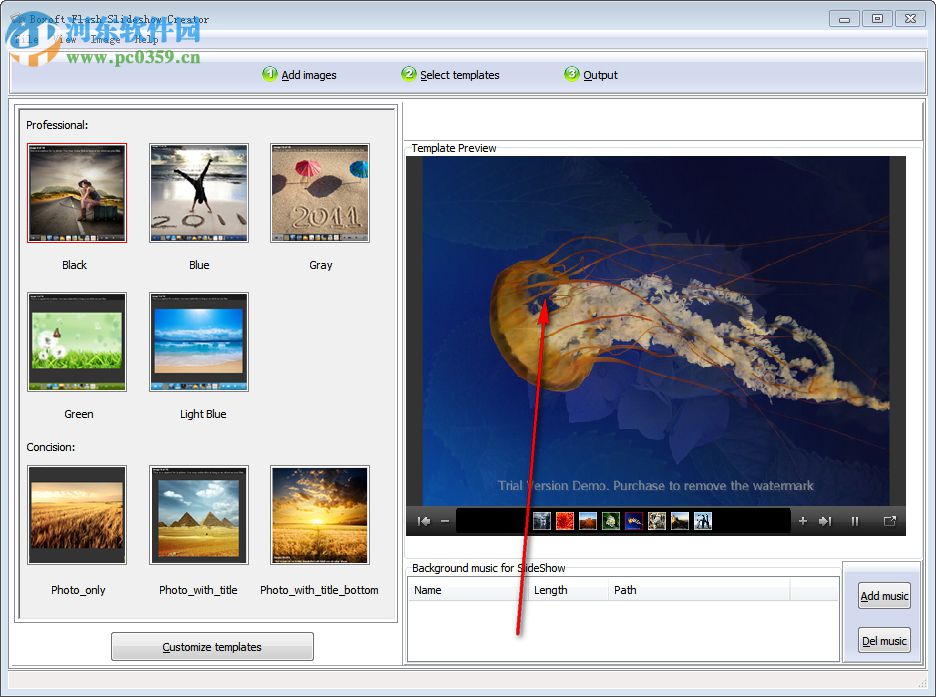Open the Help menu
Image resolution: width=936 pixels, height=697 pixels.
(x=147, y=40)
